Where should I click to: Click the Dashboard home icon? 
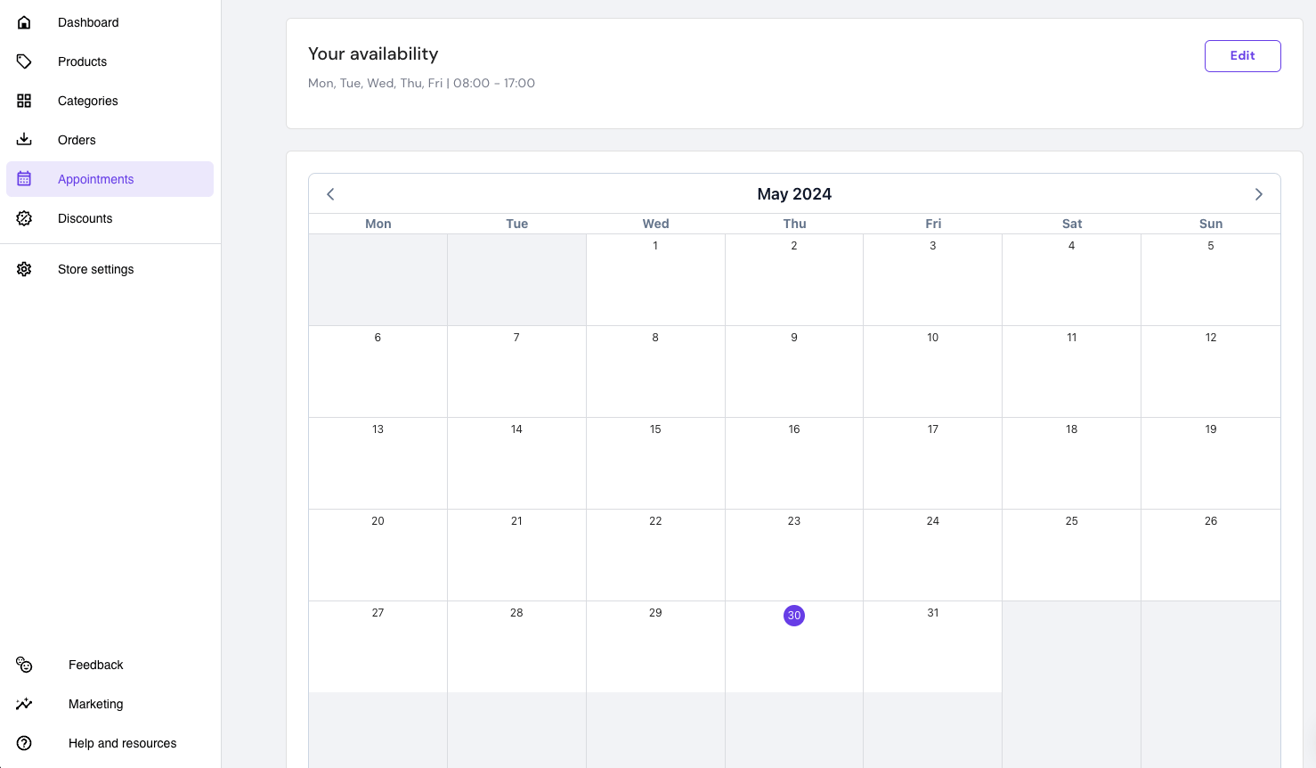pyautogui.click(x=24, y=22)
